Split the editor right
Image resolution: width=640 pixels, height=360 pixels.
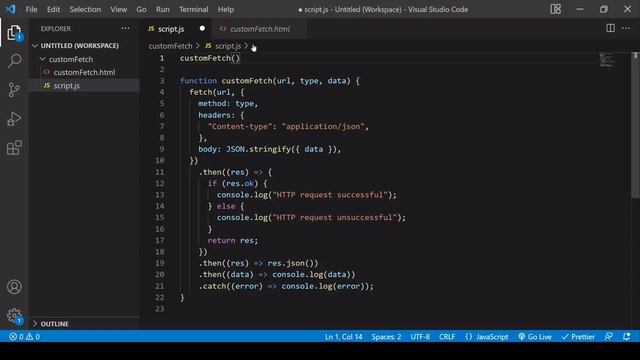tap(610, 28)
